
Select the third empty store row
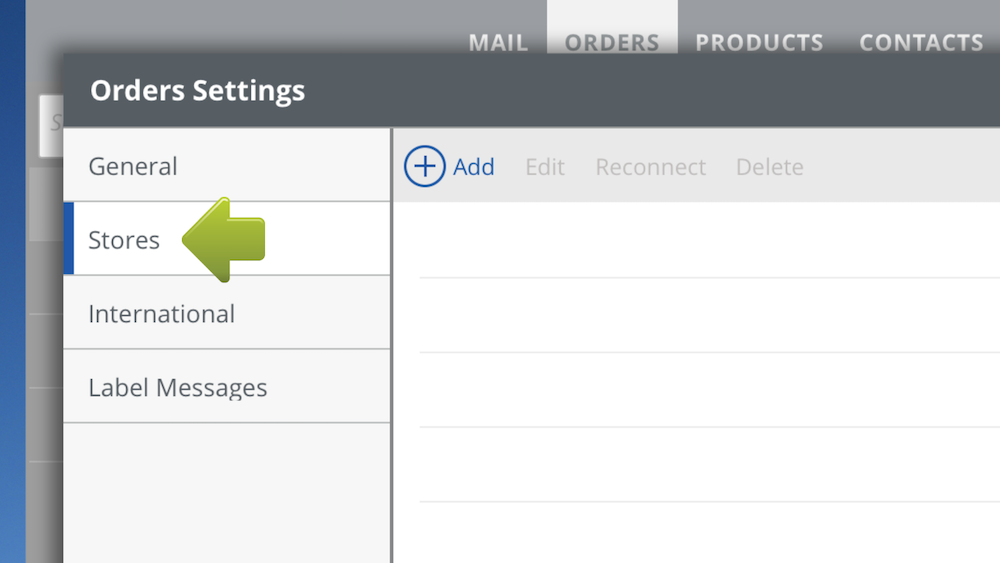[700, 390]
